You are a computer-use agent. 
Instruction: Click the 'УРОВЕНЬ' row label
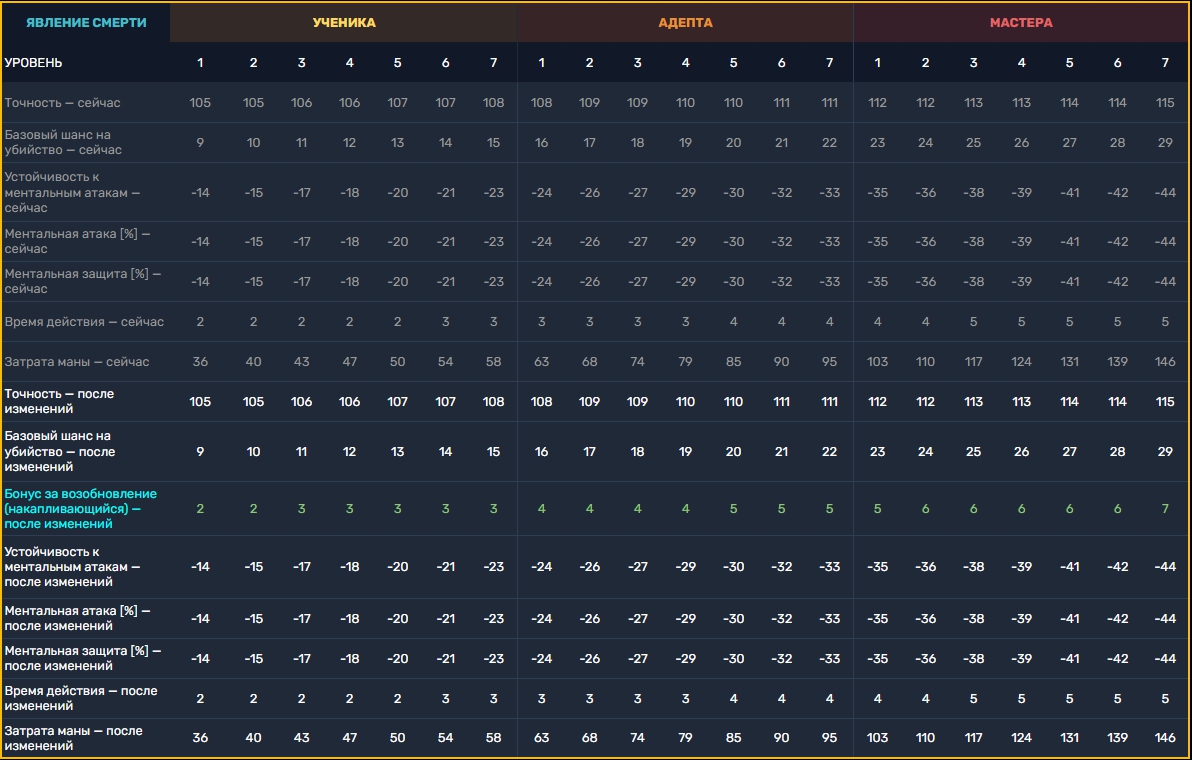pyautogui.click(x=33, y=62)
